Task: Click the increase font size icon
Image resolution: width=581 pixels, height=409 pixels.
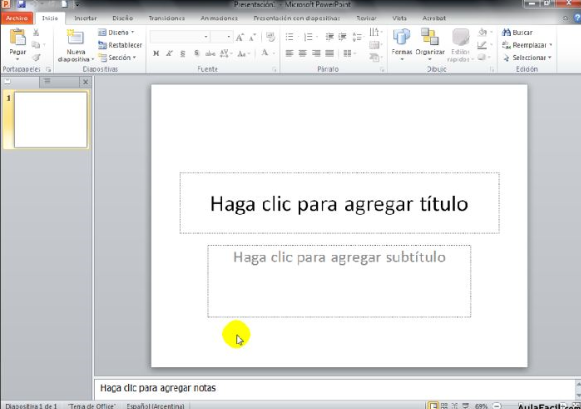Action: [240, 37]
